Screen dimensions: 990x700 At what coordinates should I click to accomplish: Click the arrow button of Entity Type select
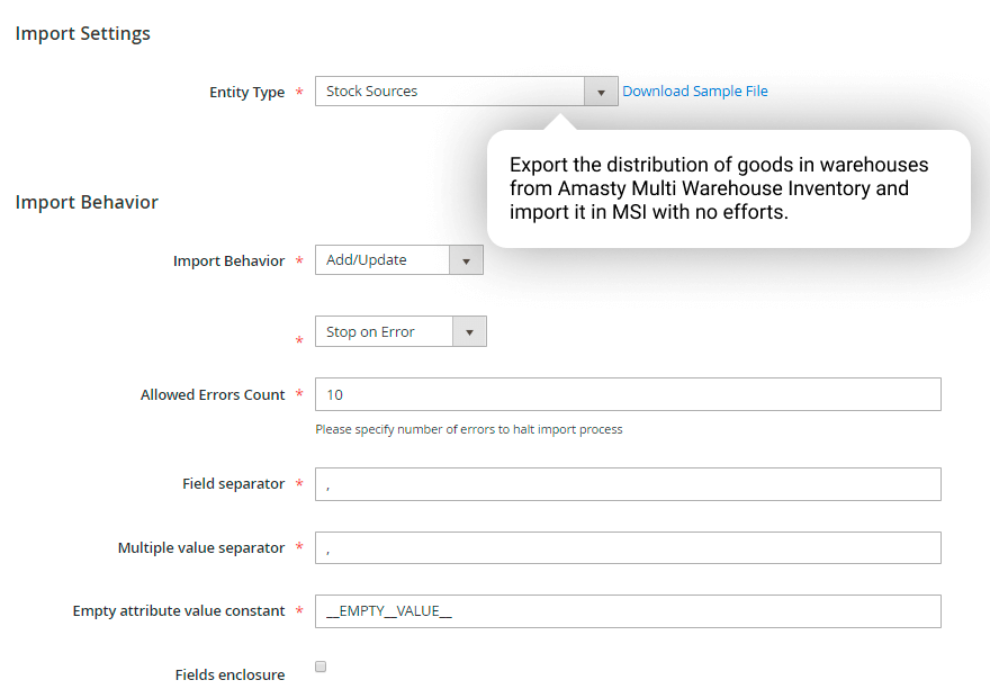tap(601, 92)
